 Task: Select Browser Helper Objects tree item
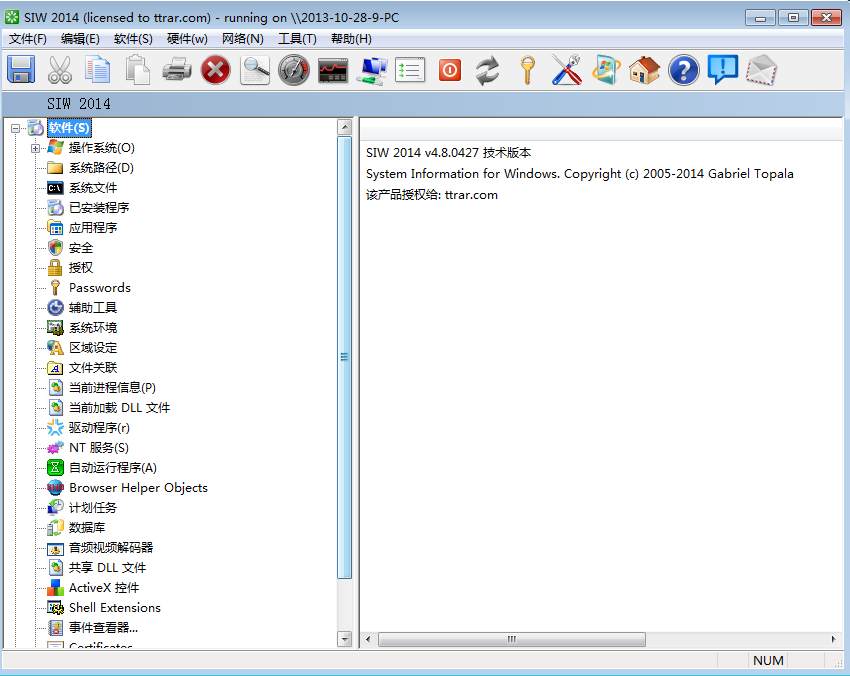click(x=138, y=488)
